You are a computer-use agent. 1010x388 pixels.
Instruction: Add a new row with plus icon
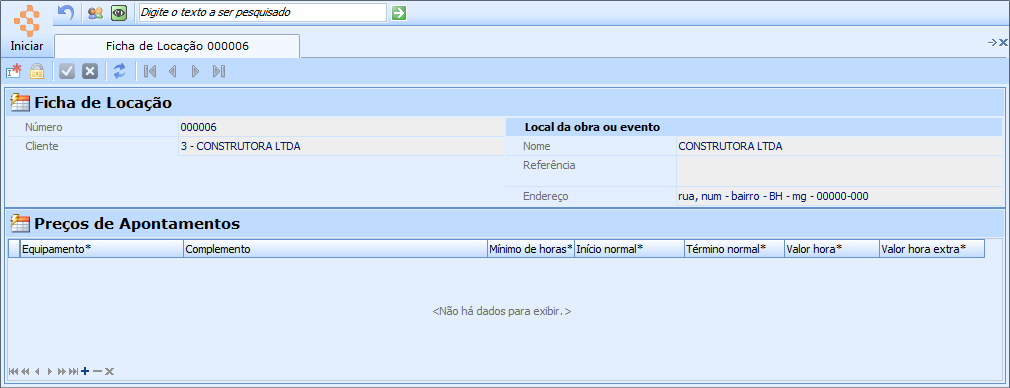coord(85,371)
